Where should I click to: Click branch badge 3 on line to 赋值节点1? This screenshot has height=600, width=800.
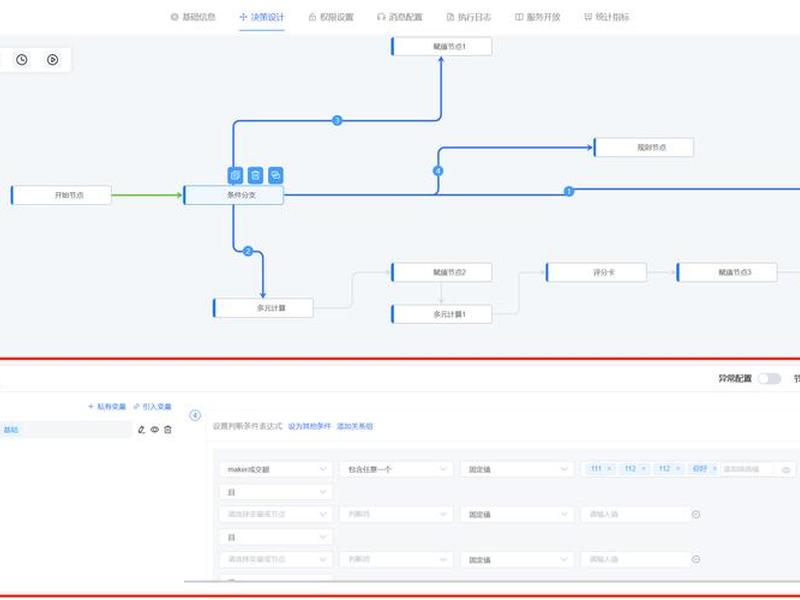(x=337, y=120)
